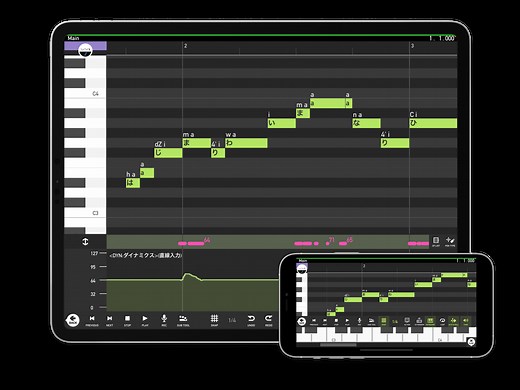Image resolution: width=520 pixels, height=390 pixels.
Task: Click measure 3 marker on tablet ruler
Action: [x=412, y=46]
